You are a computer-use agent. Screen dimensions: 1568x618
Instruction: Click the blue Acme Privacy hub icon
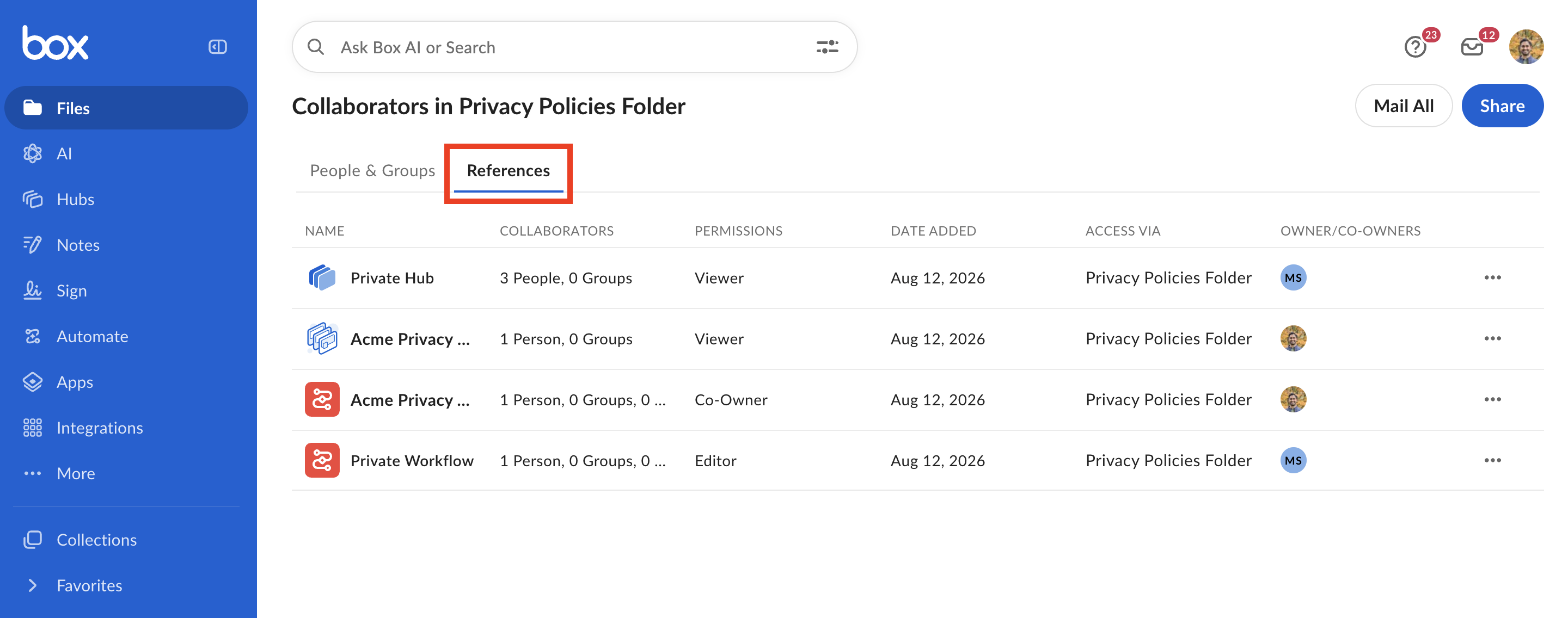[x=322, y=338]
